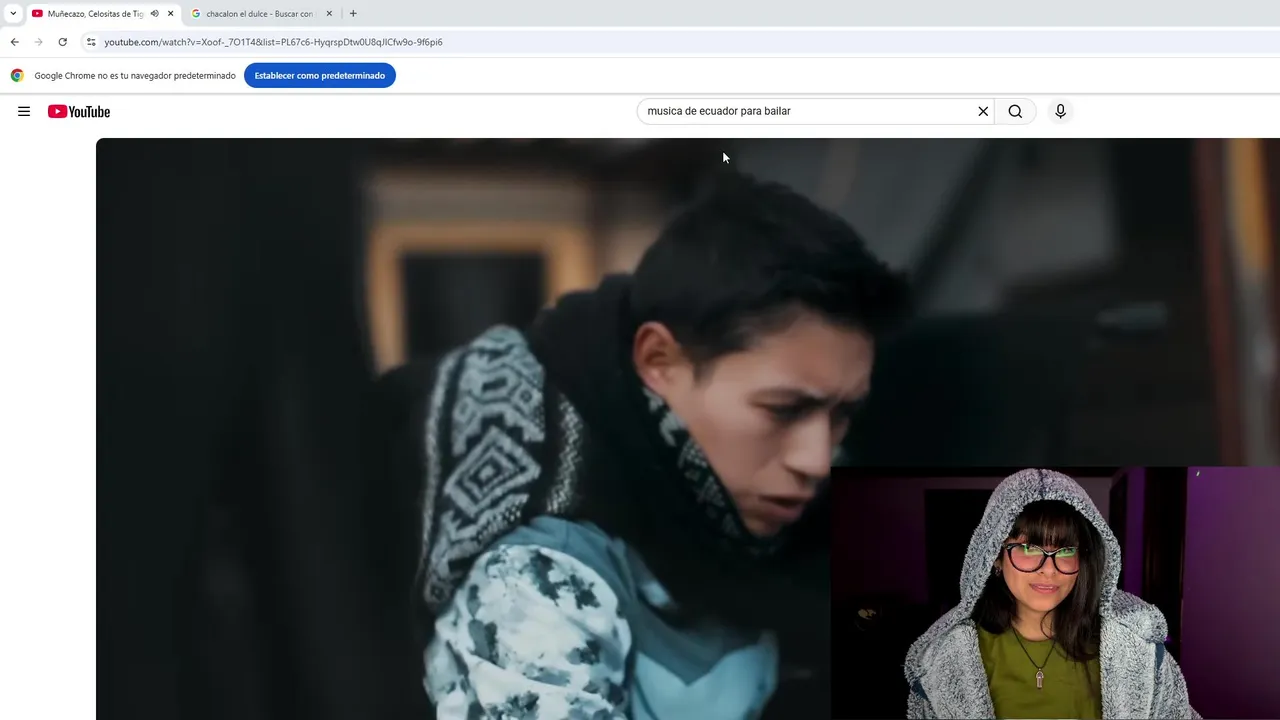Start voice search with the microphone
This screenshot has height=720, width=1280.
tap(1061, 111)
